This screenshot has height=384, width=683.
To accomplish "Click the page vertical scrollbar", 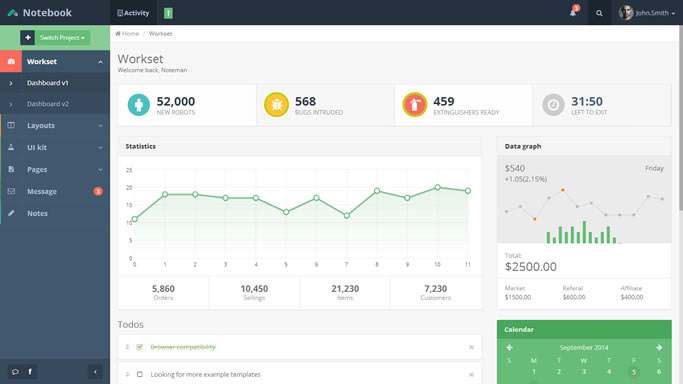I will tap(680, 118).
